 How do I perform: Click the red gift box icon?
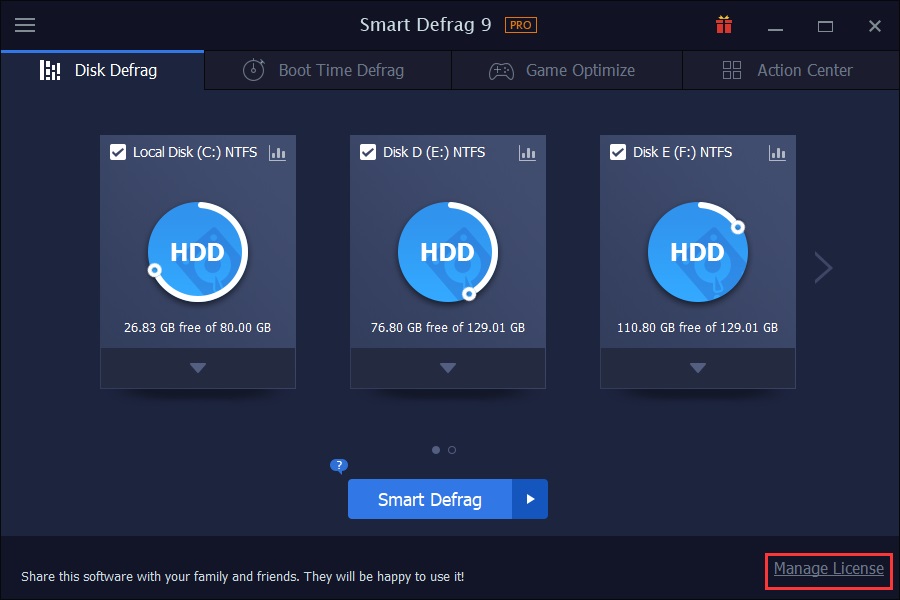pyautogui.click(x=724, y=25)
